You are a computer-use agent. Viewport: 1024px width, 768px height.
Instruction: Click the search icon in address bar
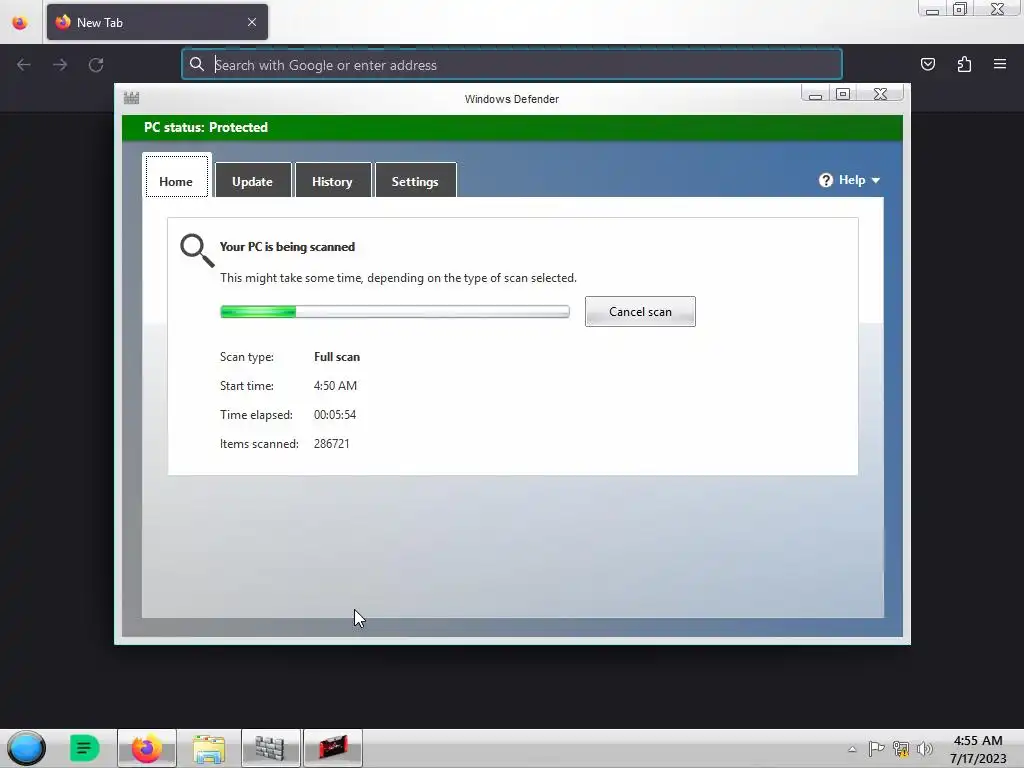tap(197, 64)
